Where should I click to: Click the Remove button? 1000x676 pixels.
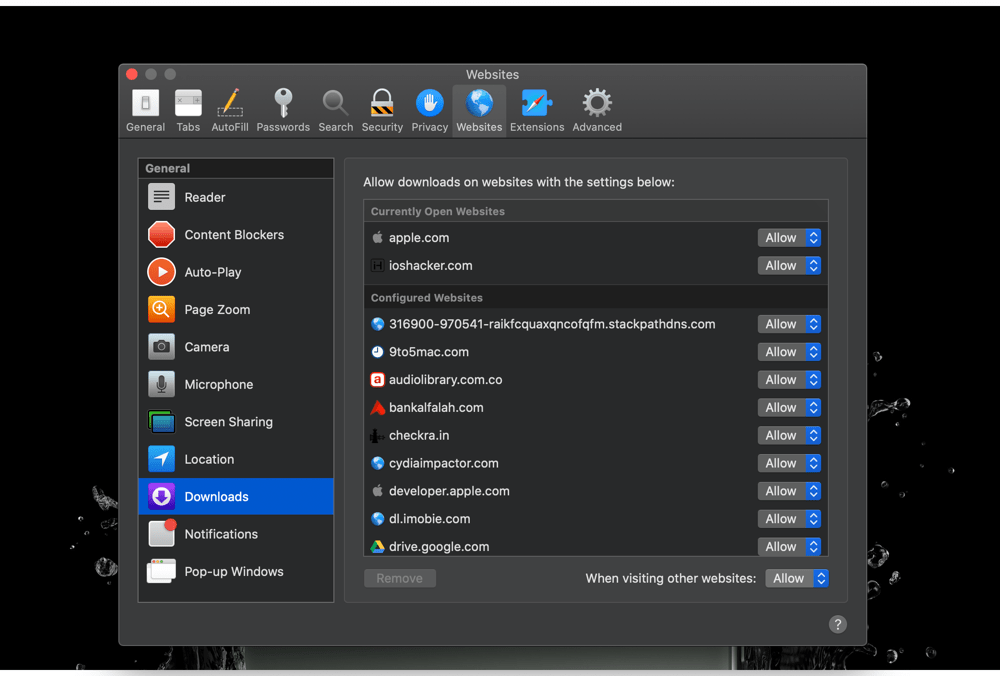click(400, 578)
